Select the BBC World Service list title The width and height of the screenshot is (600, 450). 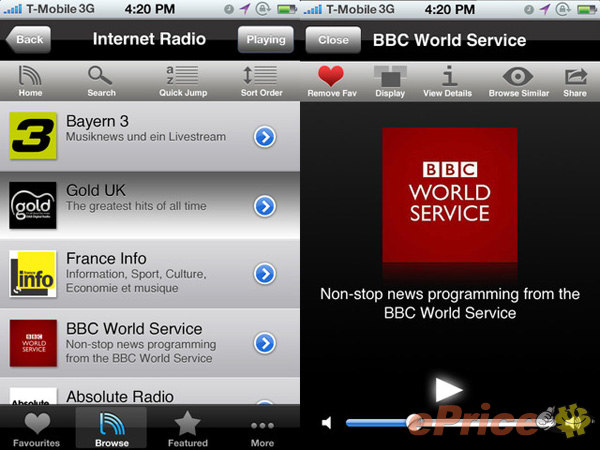[x=134, y=329]
